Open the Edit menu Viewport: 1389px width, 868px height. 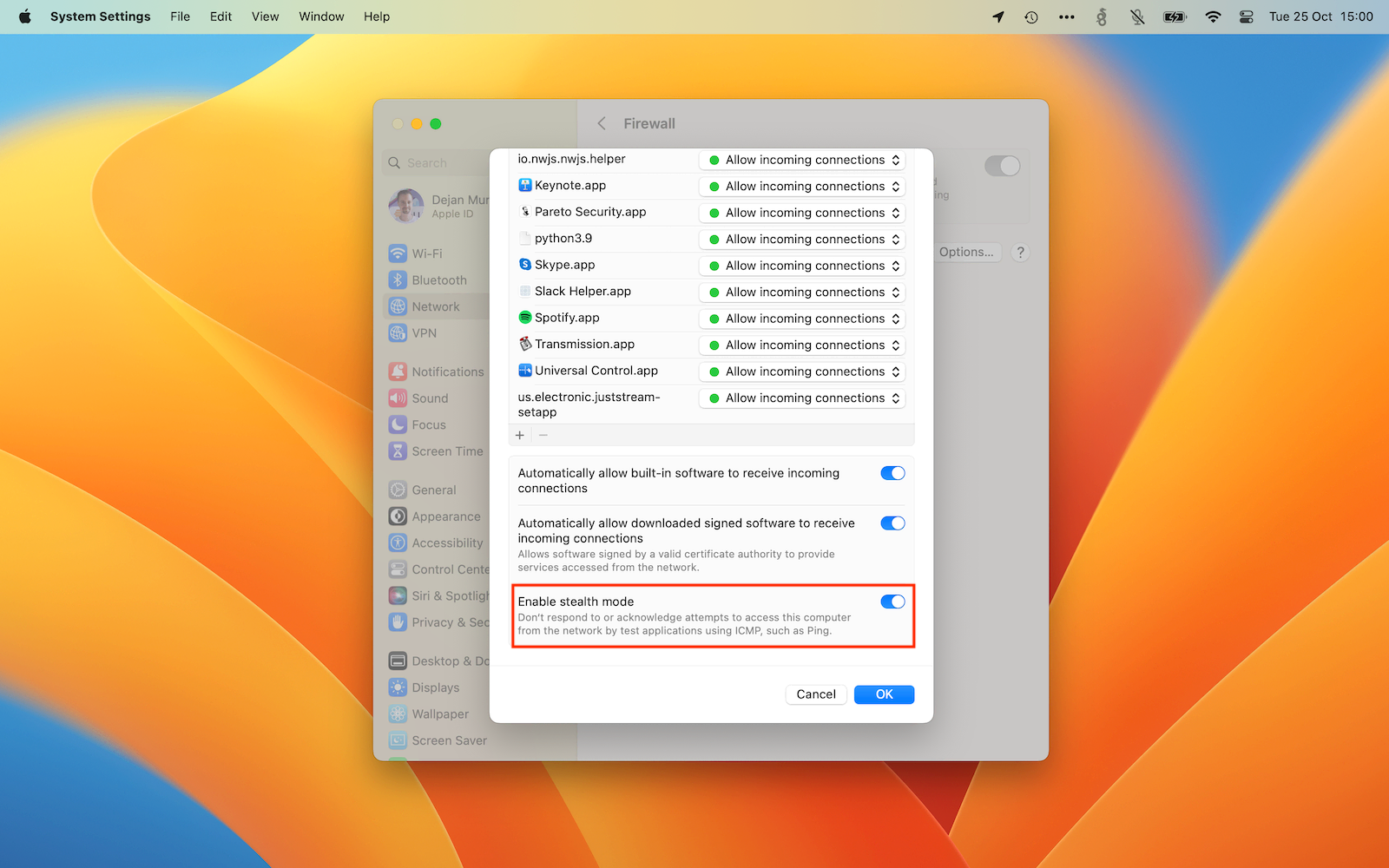pos(221,16)
